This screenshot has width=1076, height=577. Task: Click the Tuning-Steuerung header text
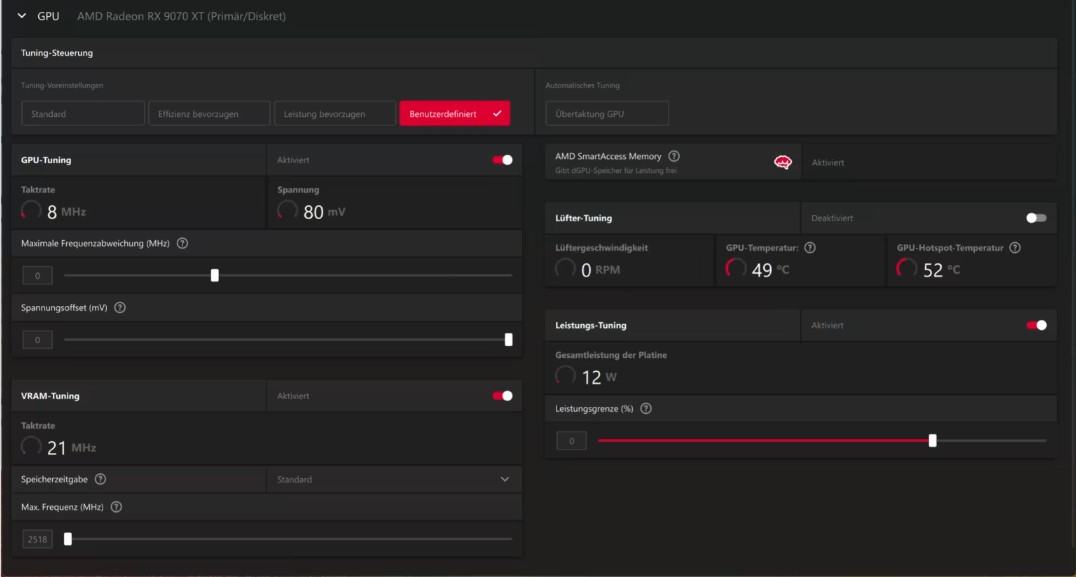[x=57, y=53]
